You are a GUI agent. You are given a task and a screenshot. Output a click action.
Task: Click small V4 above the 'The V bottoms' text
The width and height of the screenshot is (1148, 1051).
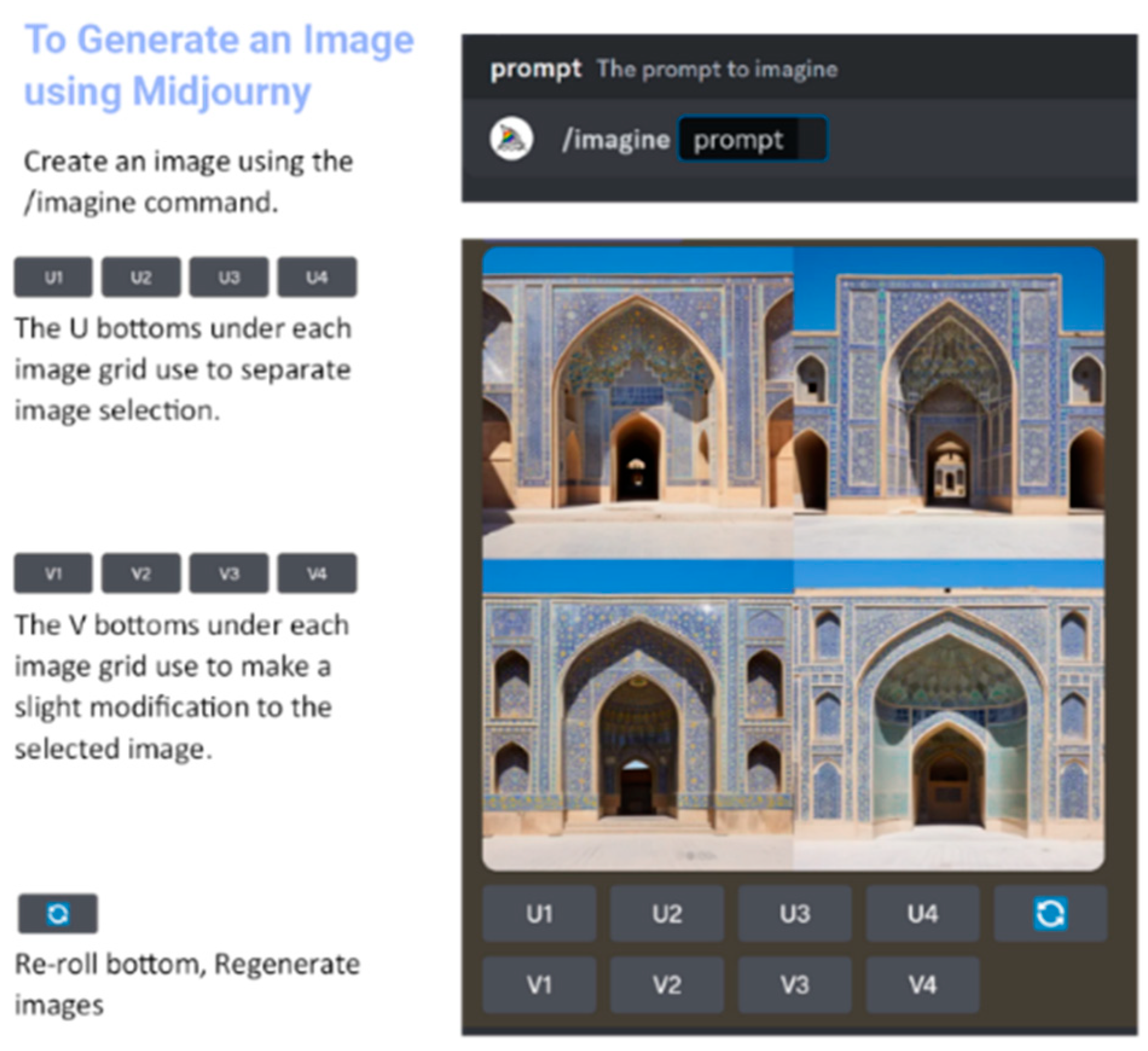point(316,573)
